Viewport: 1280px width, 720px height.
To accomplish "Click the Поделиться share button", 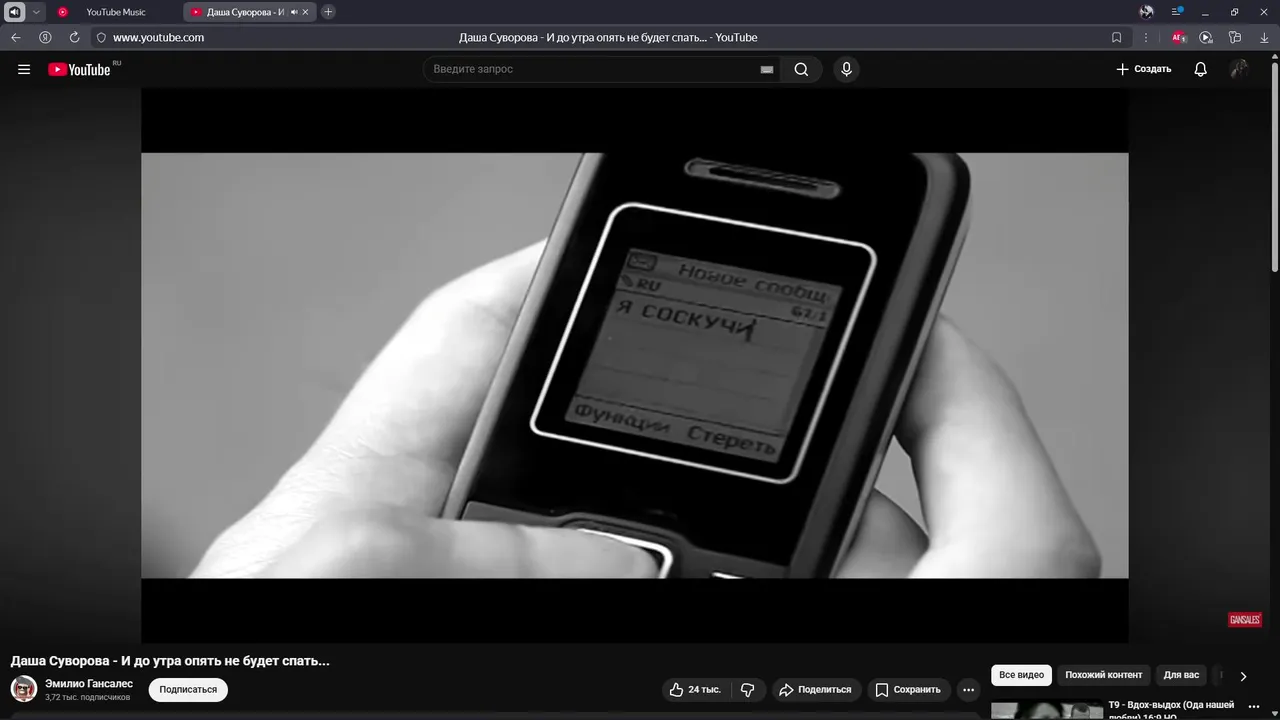I will click(815, 690).
